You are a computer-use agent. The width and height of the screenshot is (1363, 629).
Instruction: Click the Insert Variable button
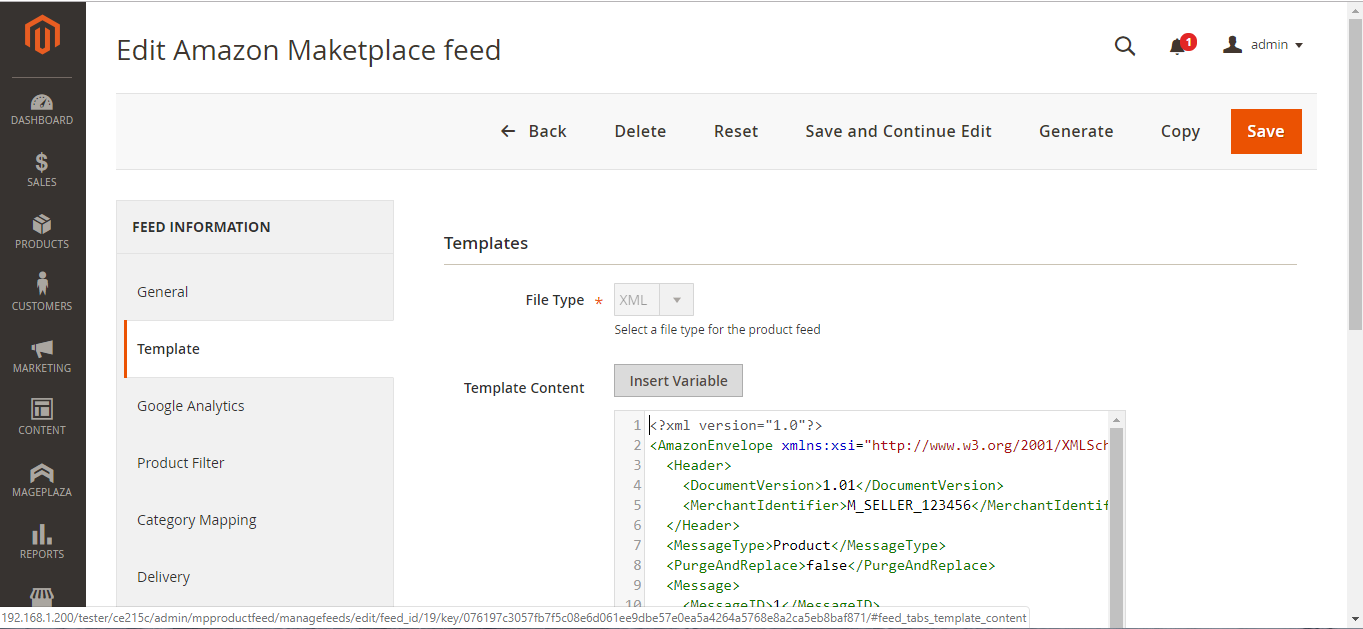click(x=678, y=381)
